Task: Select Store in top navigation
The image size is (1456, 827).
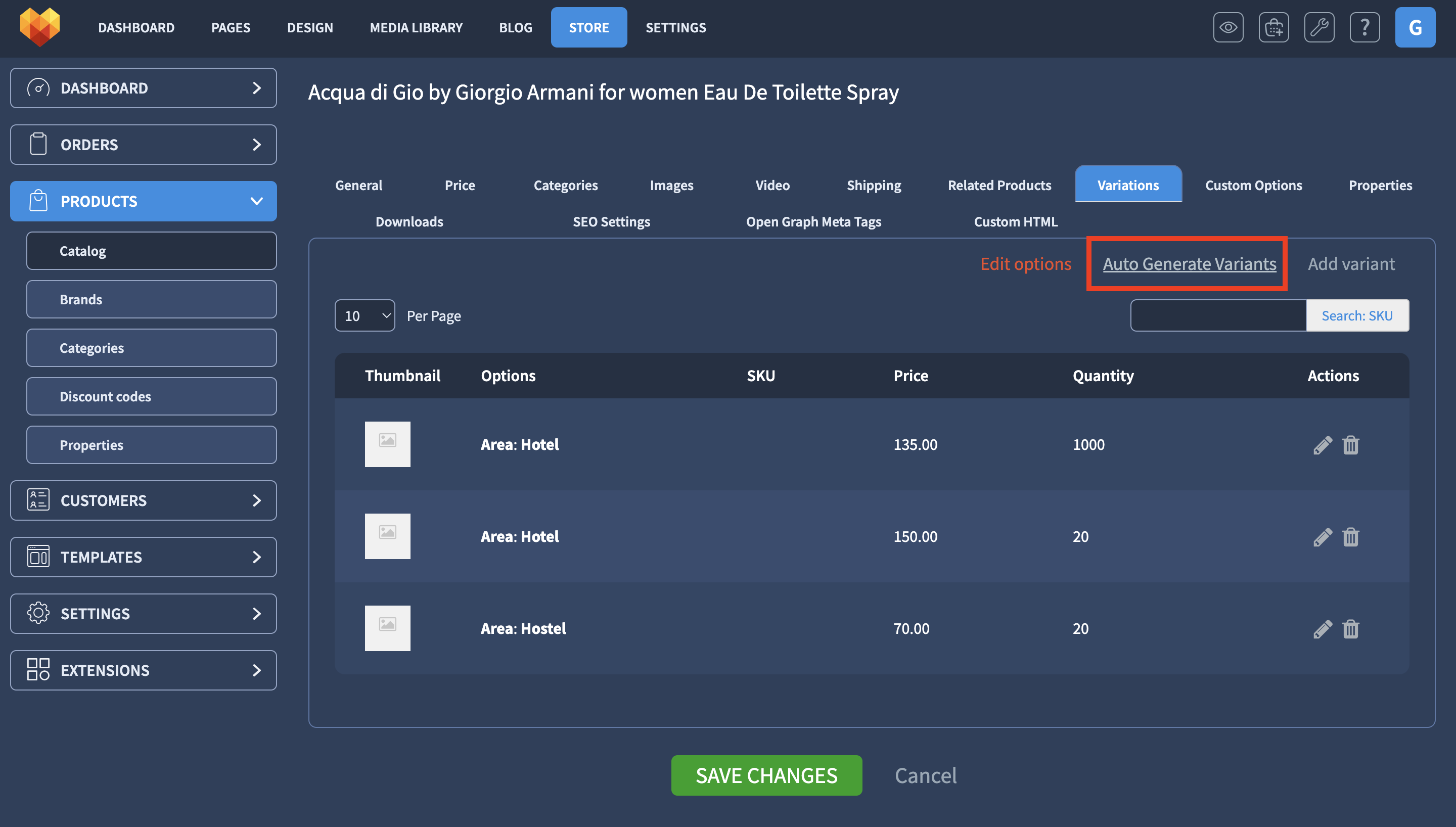Action: (x=589, y=27)
